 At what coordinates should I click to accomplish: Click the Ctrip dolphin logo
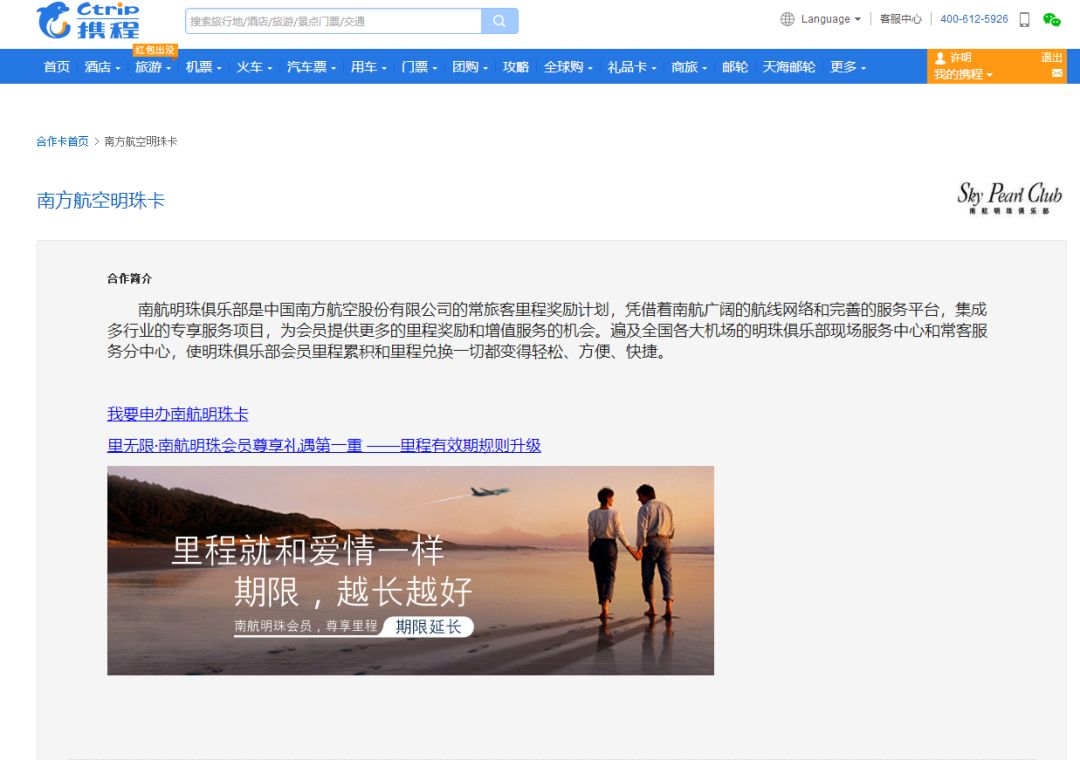tap(87, 20)
